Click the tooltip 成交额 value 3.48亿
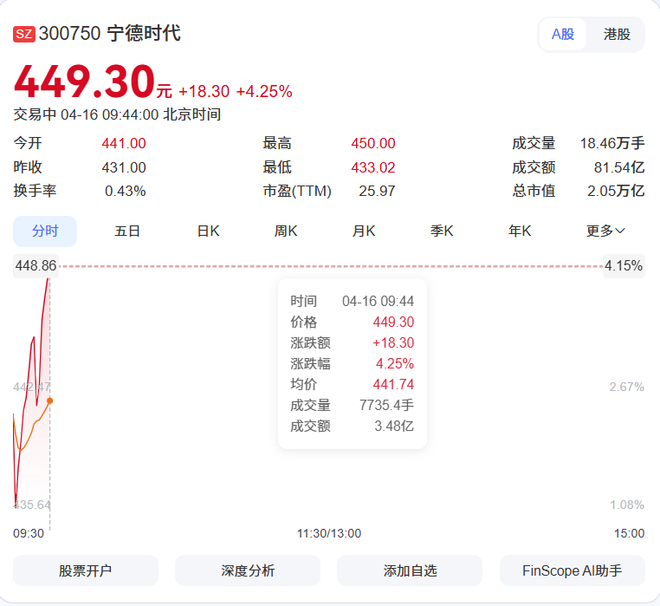660x606 pixels. pos(394,426)
